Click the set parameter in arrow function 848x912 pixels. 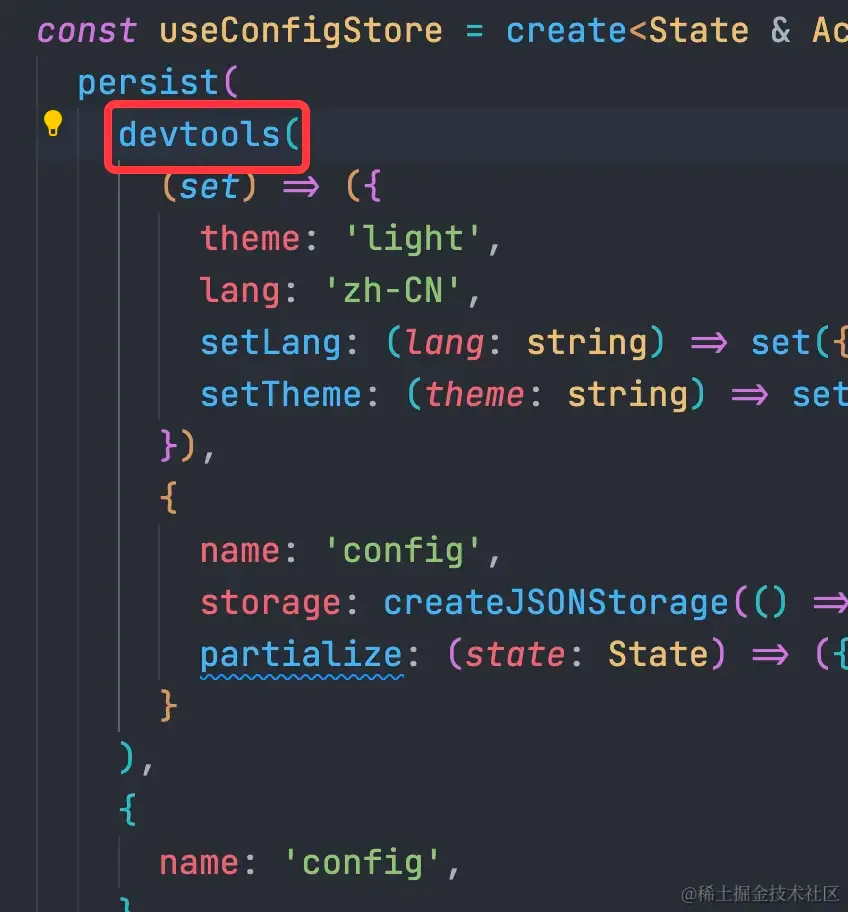click(209, 187)
